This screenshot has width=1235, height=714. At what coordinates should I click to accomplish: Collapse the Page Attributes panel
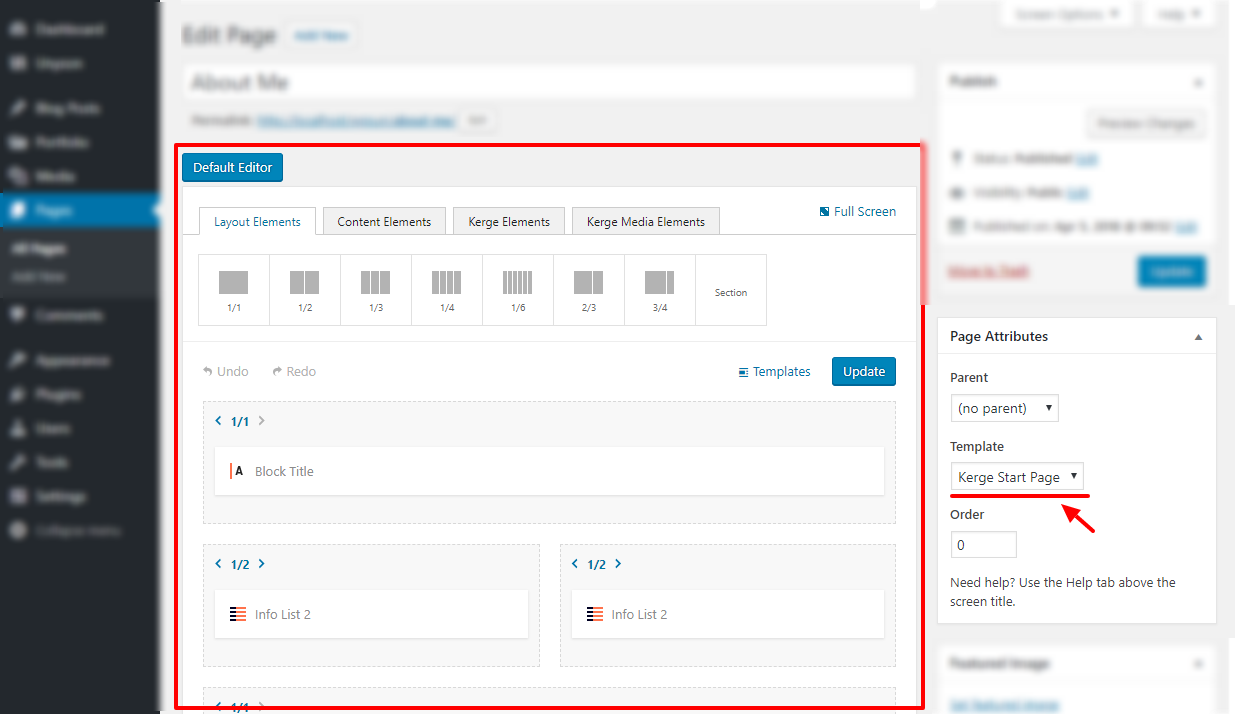tap(1197, 336)
